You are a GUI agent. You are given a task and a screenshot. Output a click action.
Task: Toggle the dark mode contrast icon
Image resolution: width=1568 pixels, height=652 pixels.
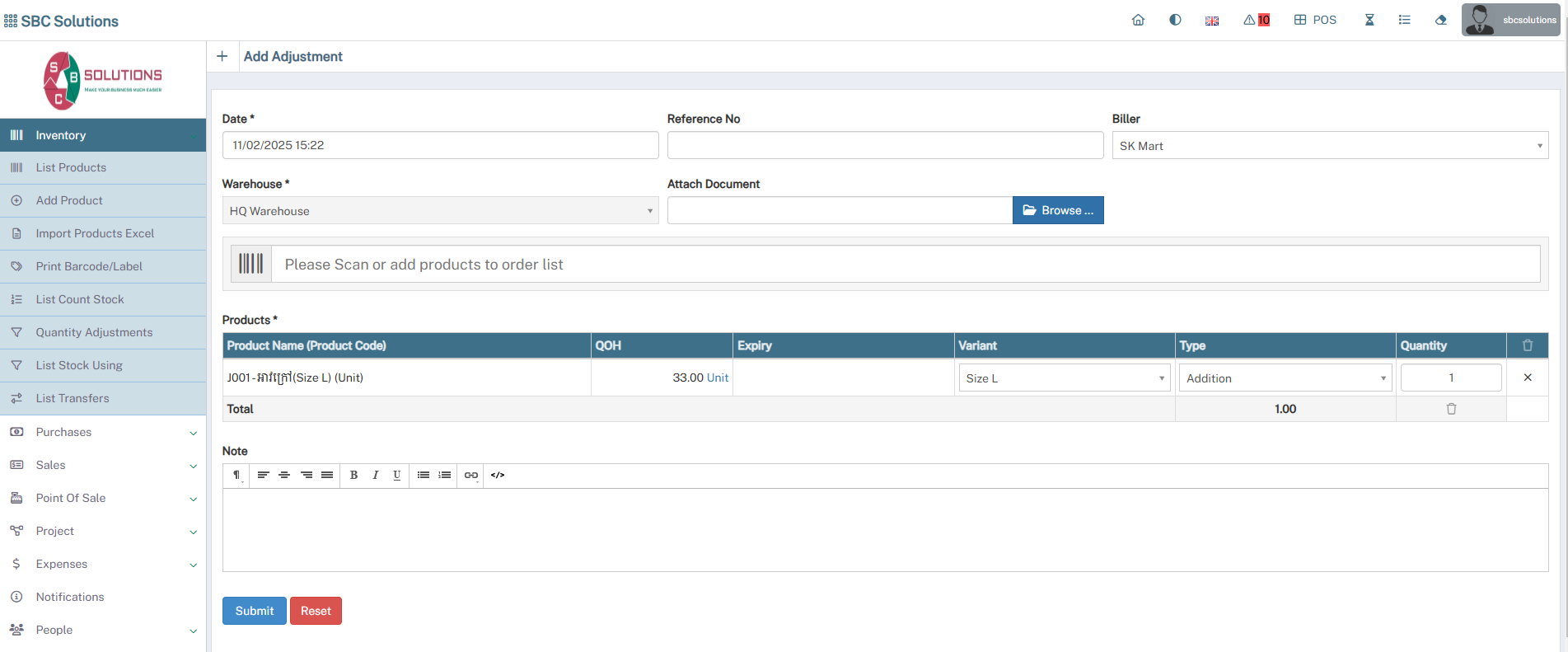(1175, 20)
